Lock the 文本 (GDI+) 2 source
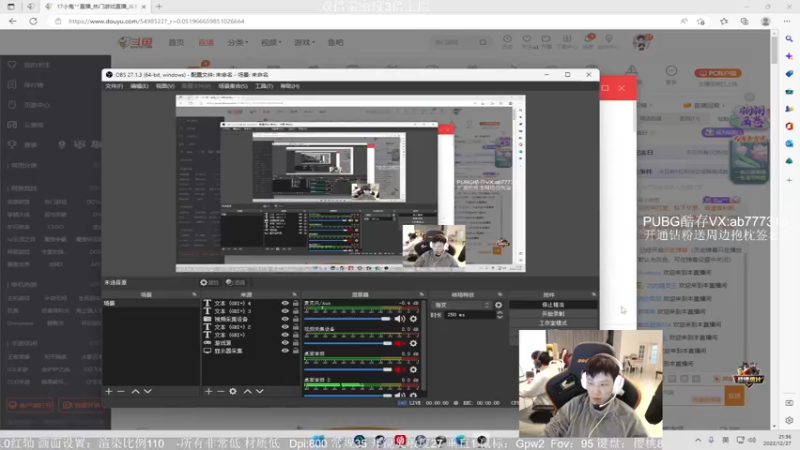This screenshot has height=450, width=800. [295, 327]
